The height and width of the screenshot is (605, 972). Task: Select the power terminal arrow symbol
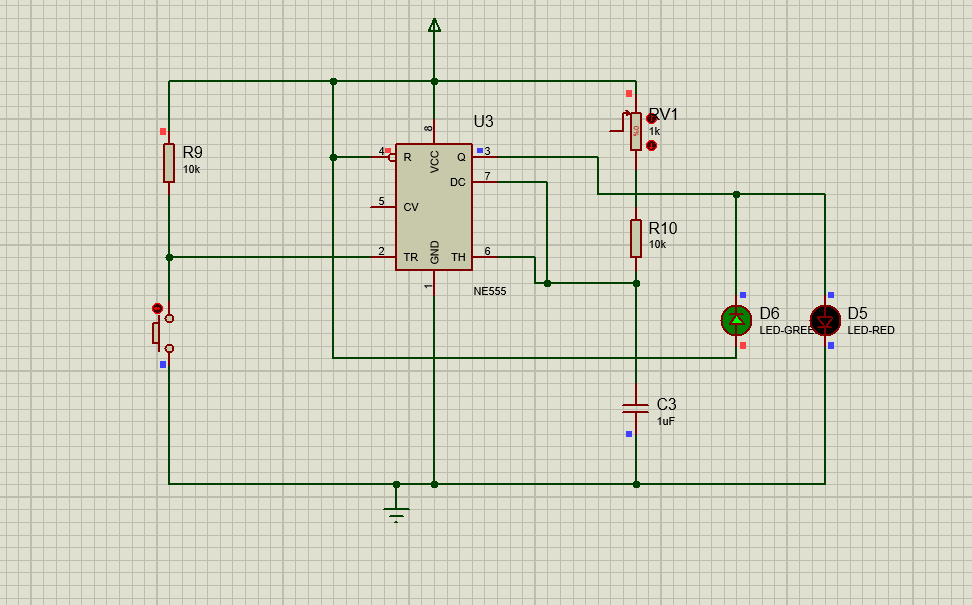pos(435,25)
